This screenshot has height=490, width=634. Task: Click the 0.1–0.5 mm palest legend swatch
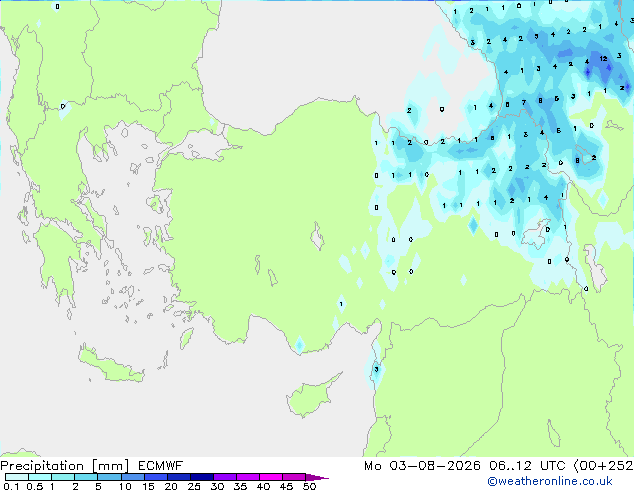pos(17,477)
